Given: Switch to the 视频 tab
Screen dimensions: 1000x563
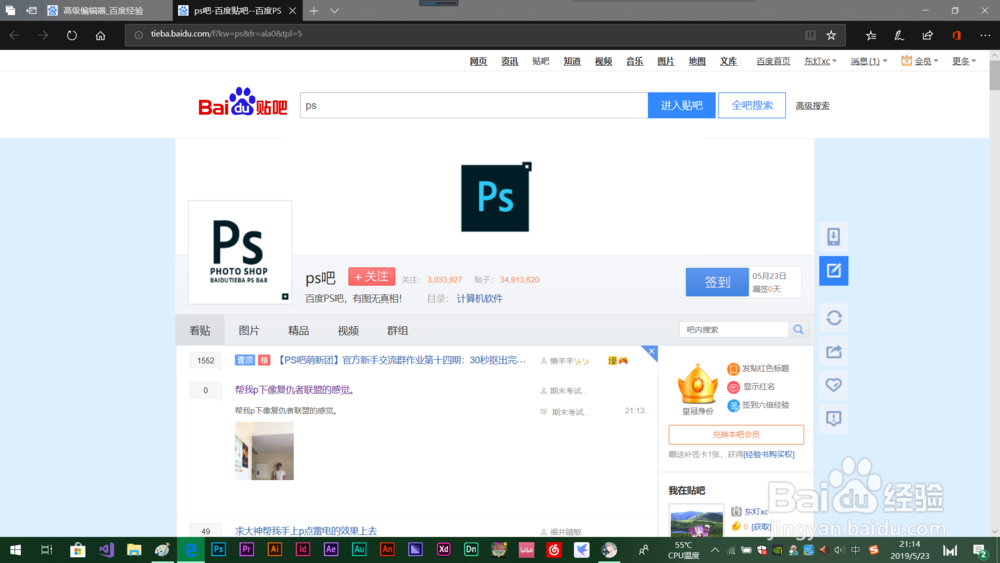Looking at the screenshot, I should pyautogui.click(x=348, y=330).
